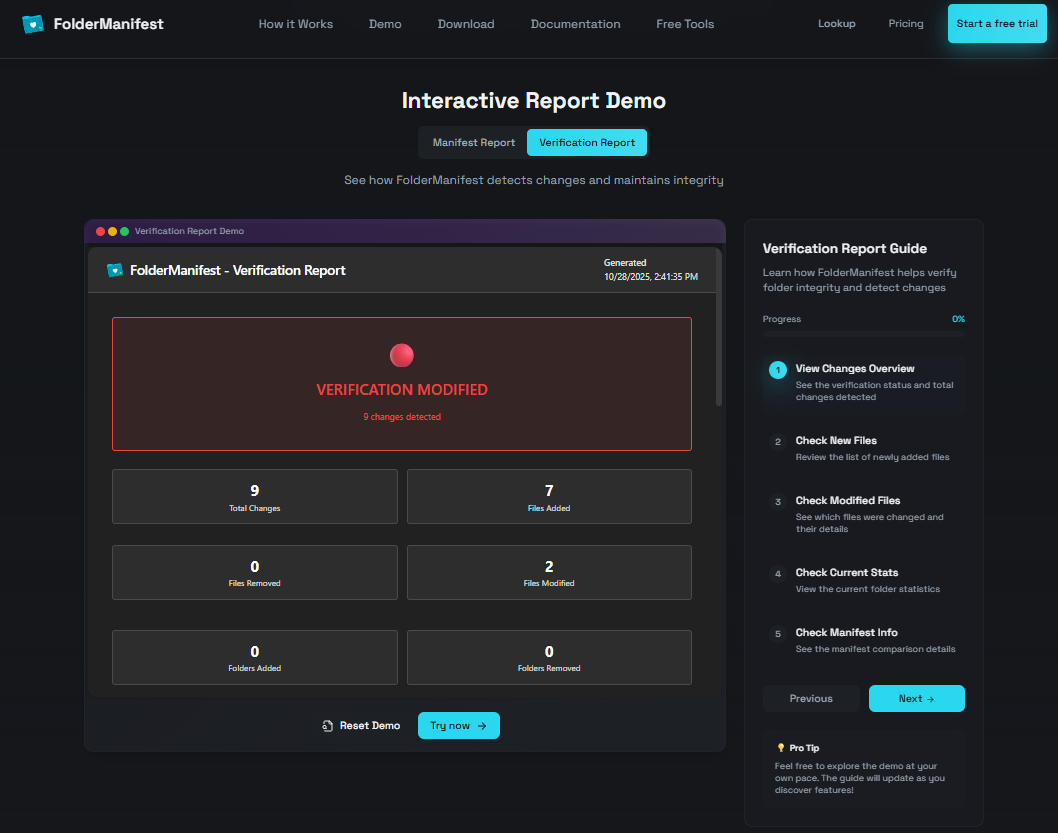Click the FolderManifest logo icon in navbar
The height and width of the screenshot is (833, 1058).
33,23
